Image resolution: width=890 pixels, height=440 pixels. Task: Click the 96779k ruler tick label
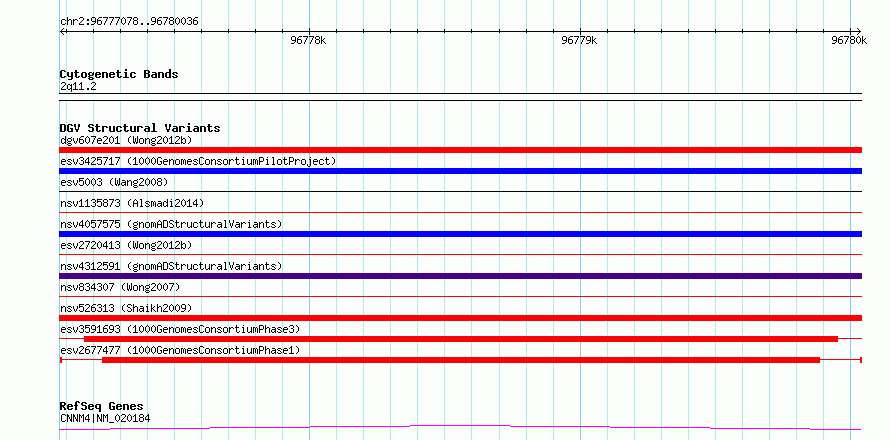click(x=580, y=40)
